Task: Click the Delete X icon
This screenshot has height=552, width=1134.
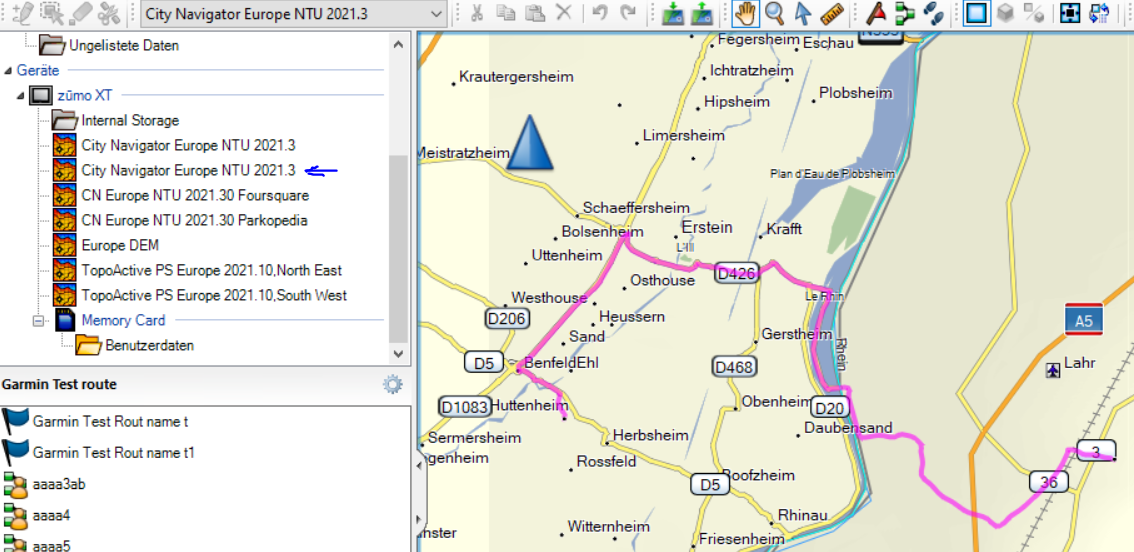Action: coord(563,13)
